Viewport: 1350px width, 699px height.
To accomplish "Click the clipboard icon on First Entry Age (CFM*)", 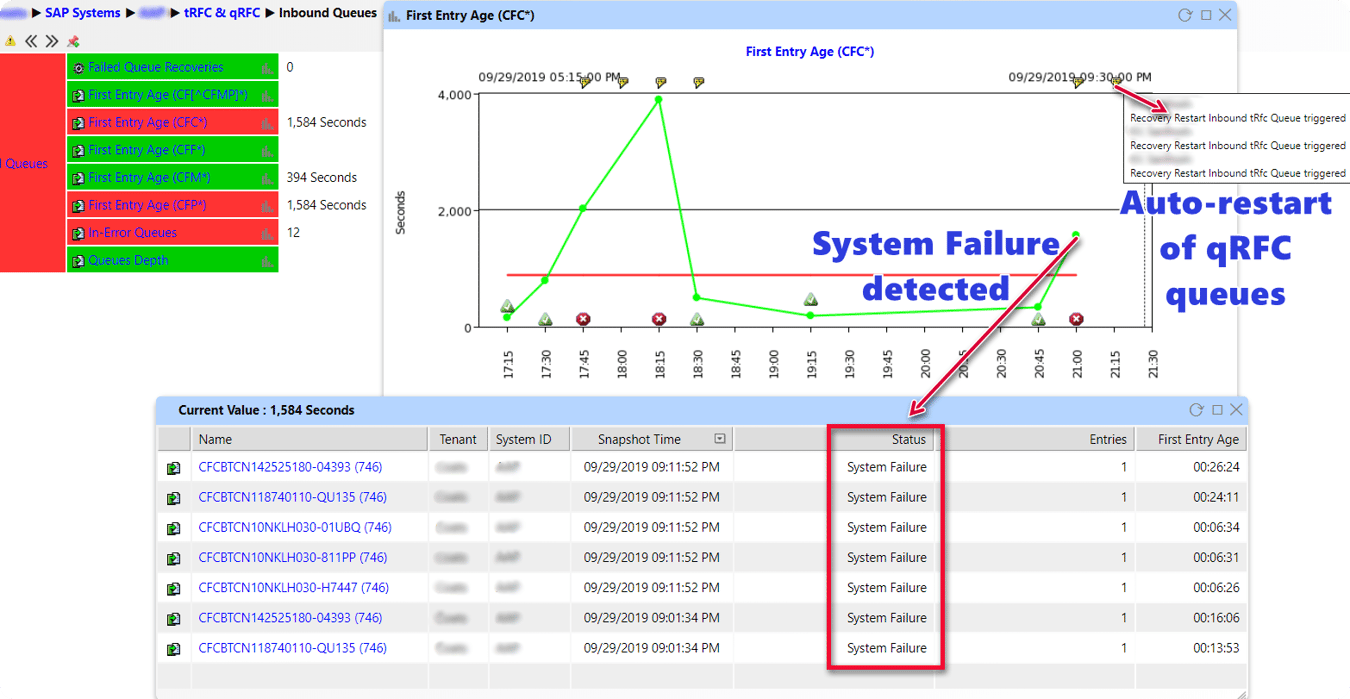I will point(77,177).
